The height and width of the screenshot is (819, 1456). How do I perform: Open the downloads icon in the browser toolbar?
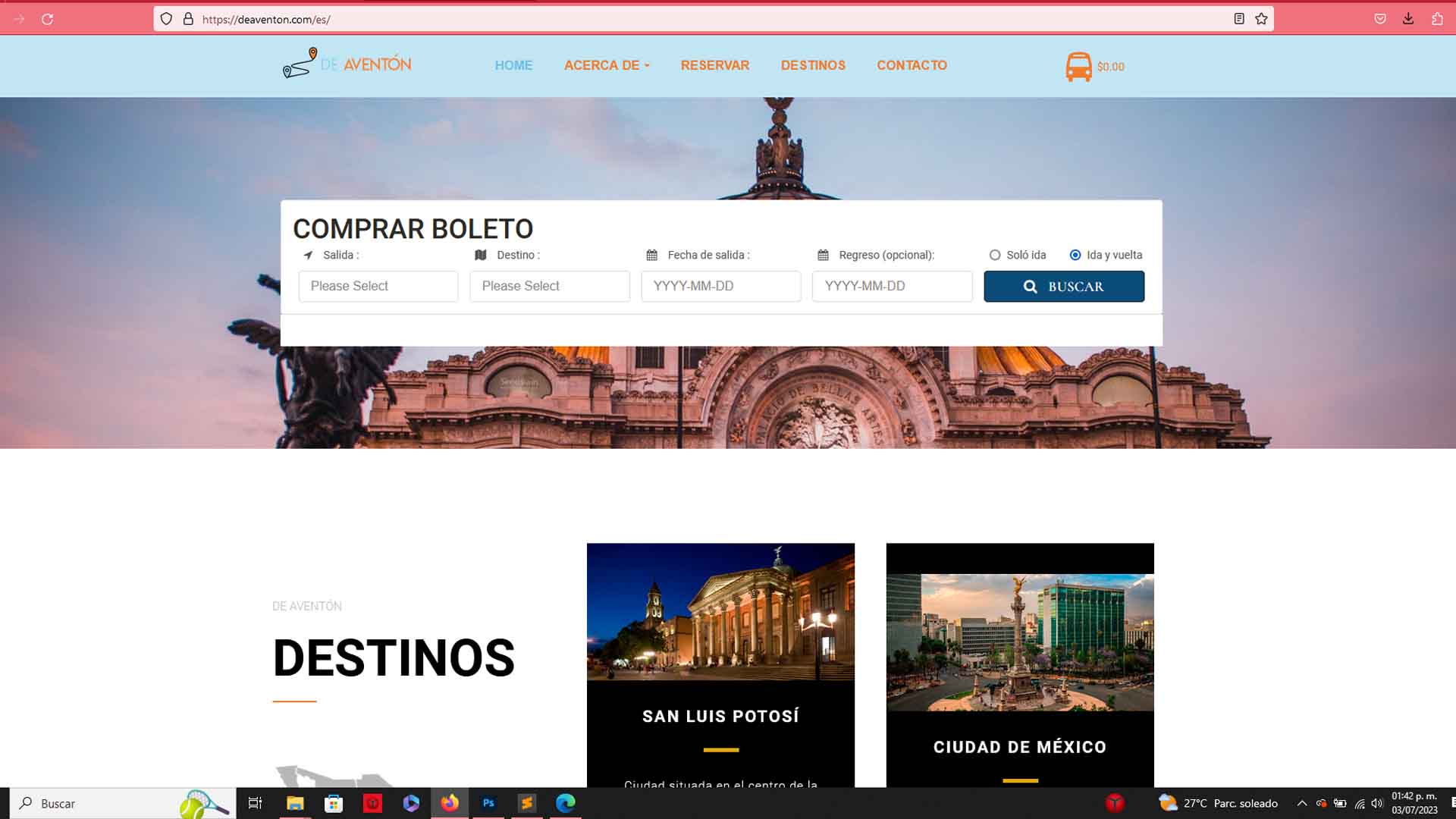[1409, 19]
